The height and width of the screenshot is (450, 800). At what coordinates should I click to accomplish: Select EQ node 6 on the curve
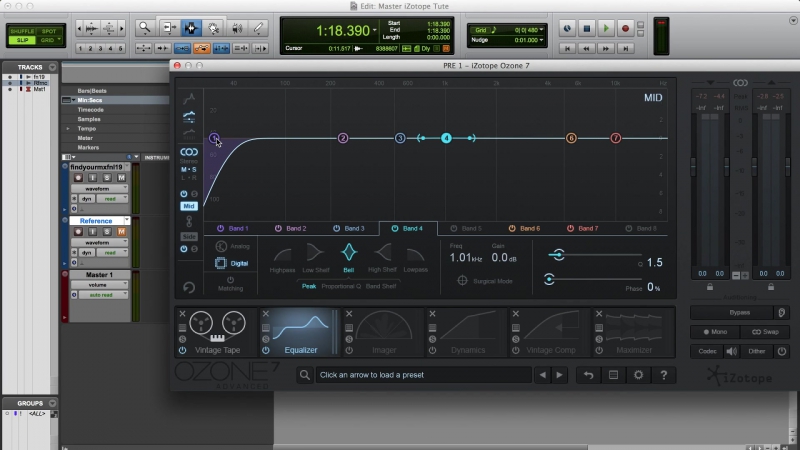coord(571,138)
